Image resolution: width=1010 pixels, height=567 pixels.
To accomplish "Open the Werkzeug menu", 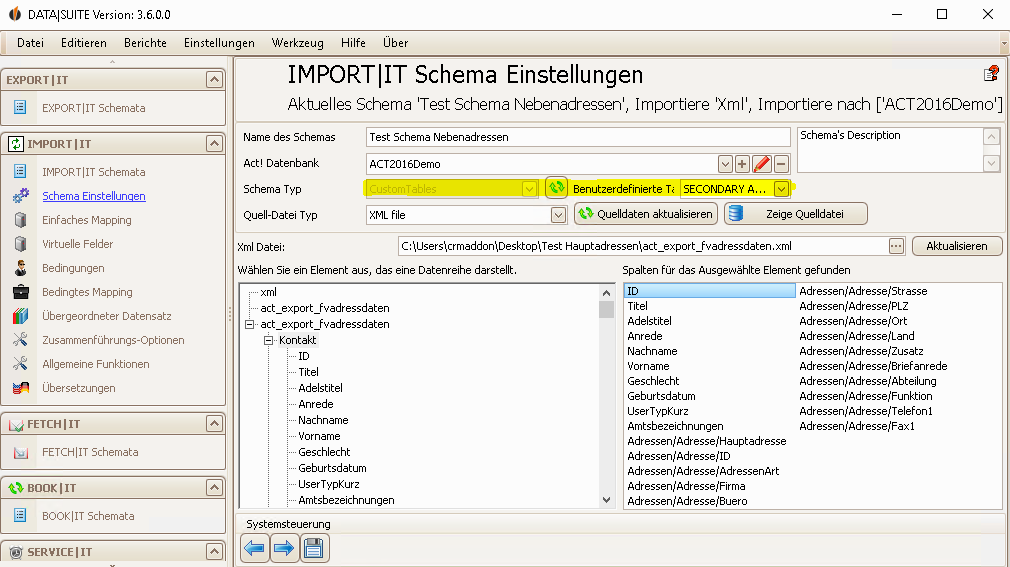I will point(298,43).
